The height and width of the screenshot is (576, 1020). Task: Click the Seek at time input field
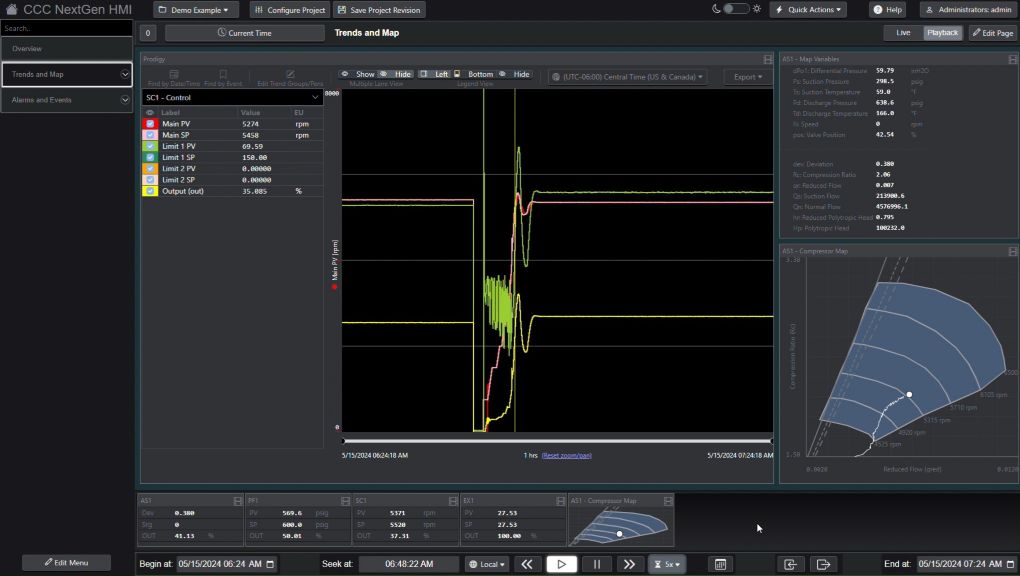point(408,564)
